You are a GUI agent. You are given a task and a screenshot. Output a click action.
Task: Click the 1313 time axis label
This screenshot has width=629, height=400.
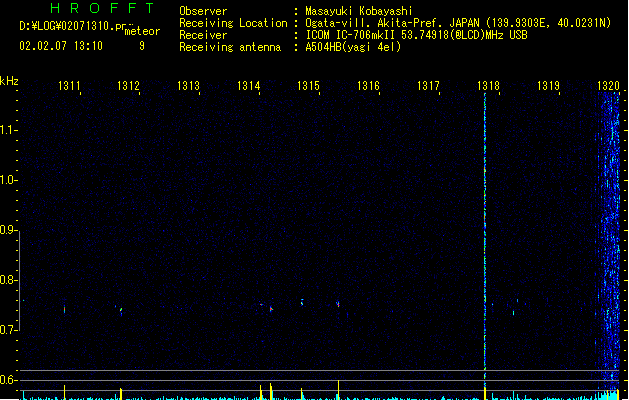click(x=189, y=85)
